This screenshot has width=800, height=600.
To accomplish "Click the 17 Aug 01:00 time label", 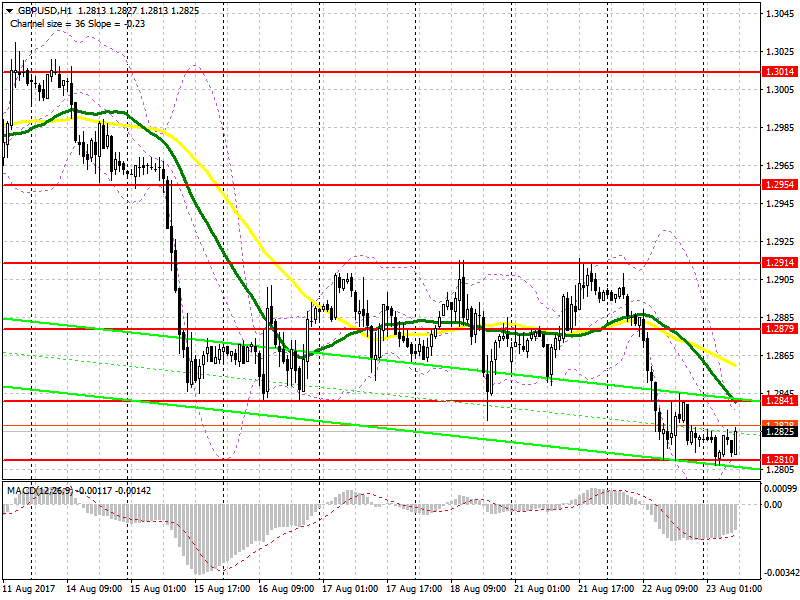I will pos(351,589).
